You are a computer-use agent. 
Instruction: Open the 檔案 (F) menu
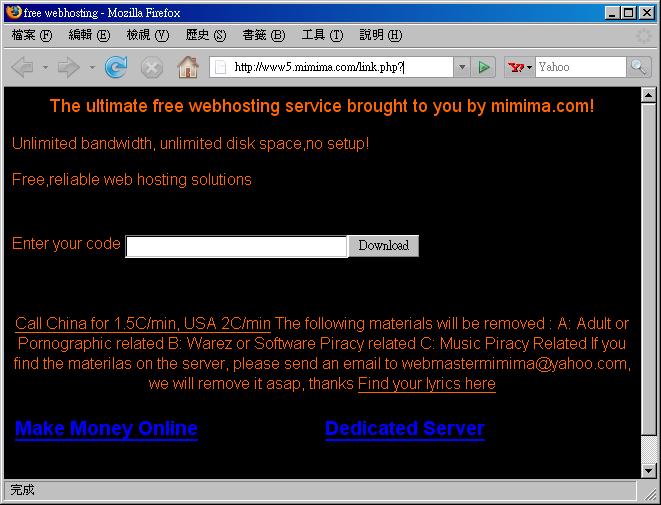(32, 35)
